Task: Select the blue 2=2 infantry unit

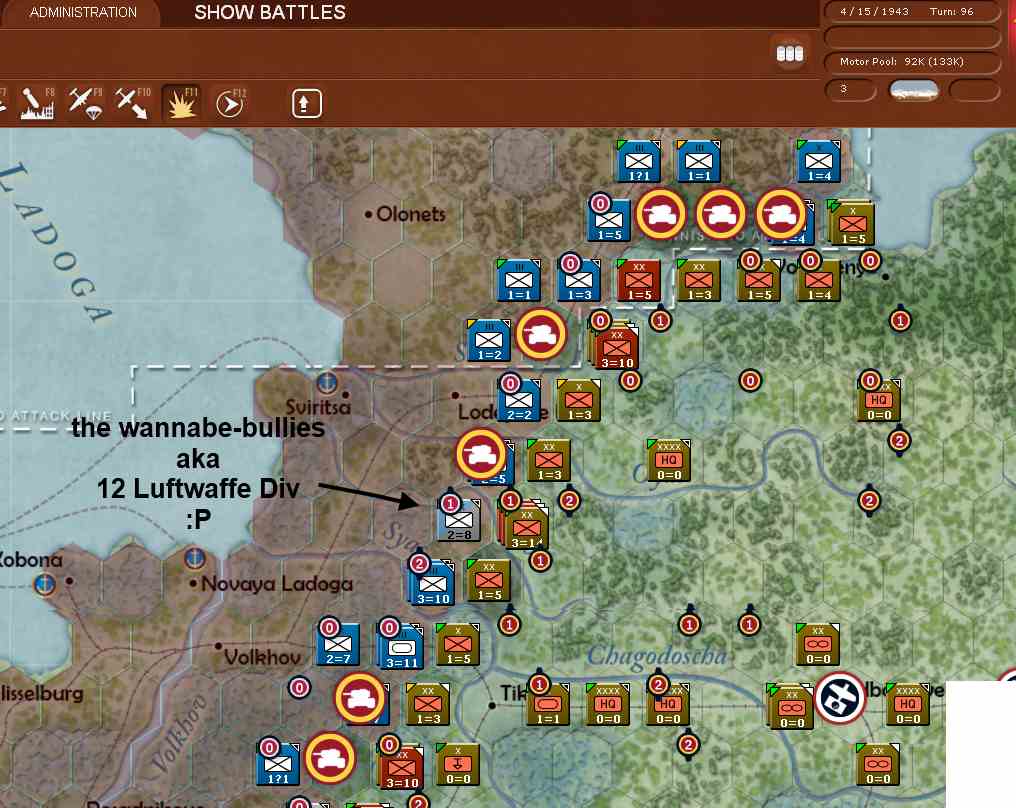Action: click(519, 400)
